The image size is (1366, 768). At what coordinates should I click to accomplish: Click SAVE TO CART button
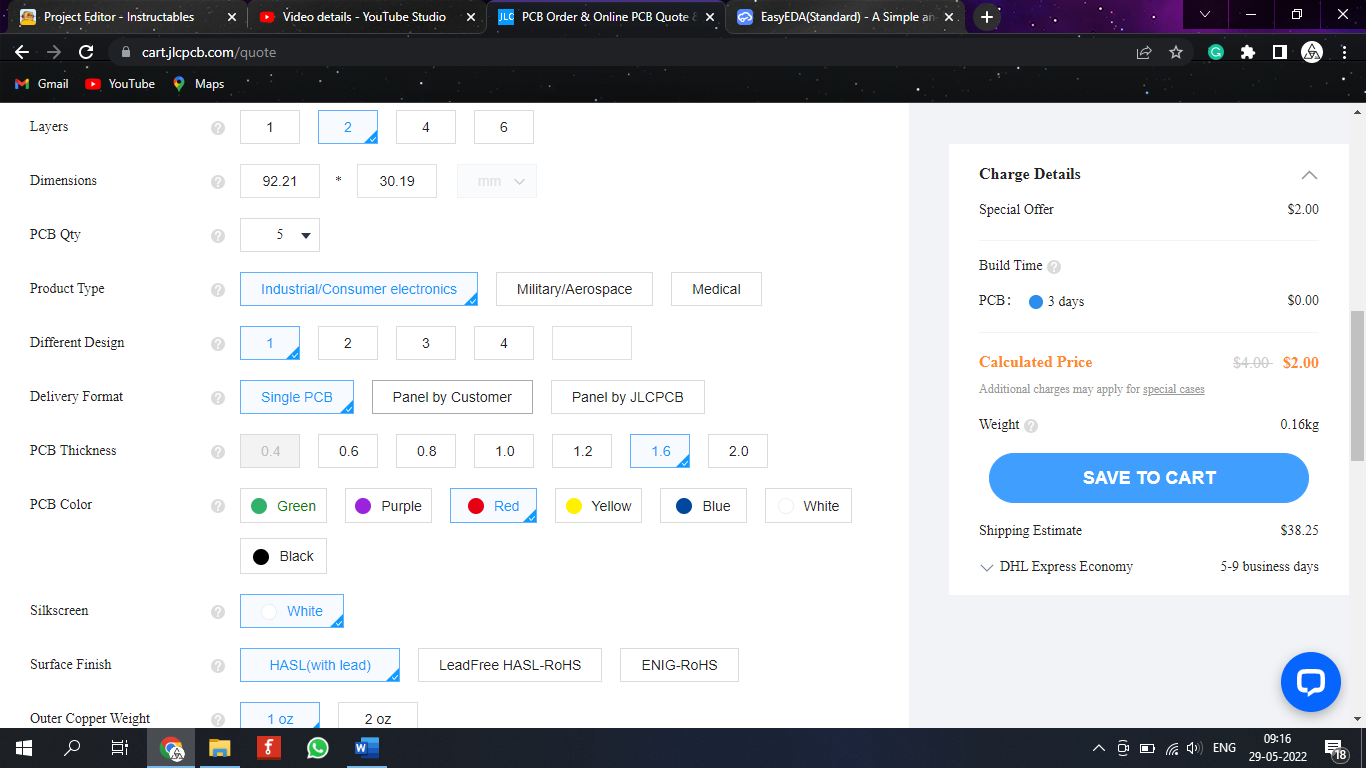[1149, 478]
